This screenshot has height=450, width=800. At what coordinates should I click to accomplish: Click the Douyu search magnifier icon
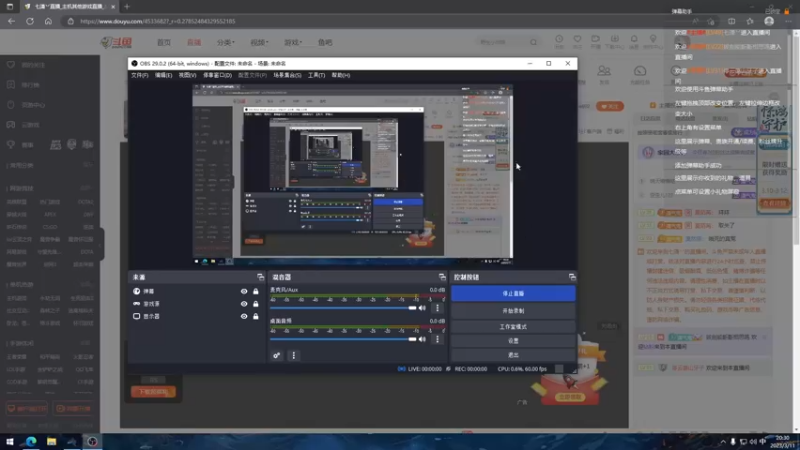[533, 42]
